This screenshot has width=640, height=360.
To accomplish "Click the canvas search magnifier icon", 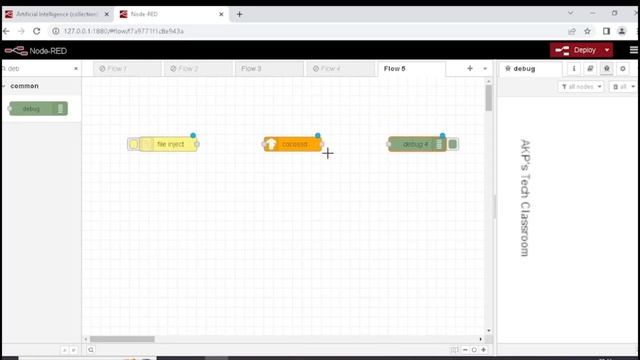I will [91, 350].
